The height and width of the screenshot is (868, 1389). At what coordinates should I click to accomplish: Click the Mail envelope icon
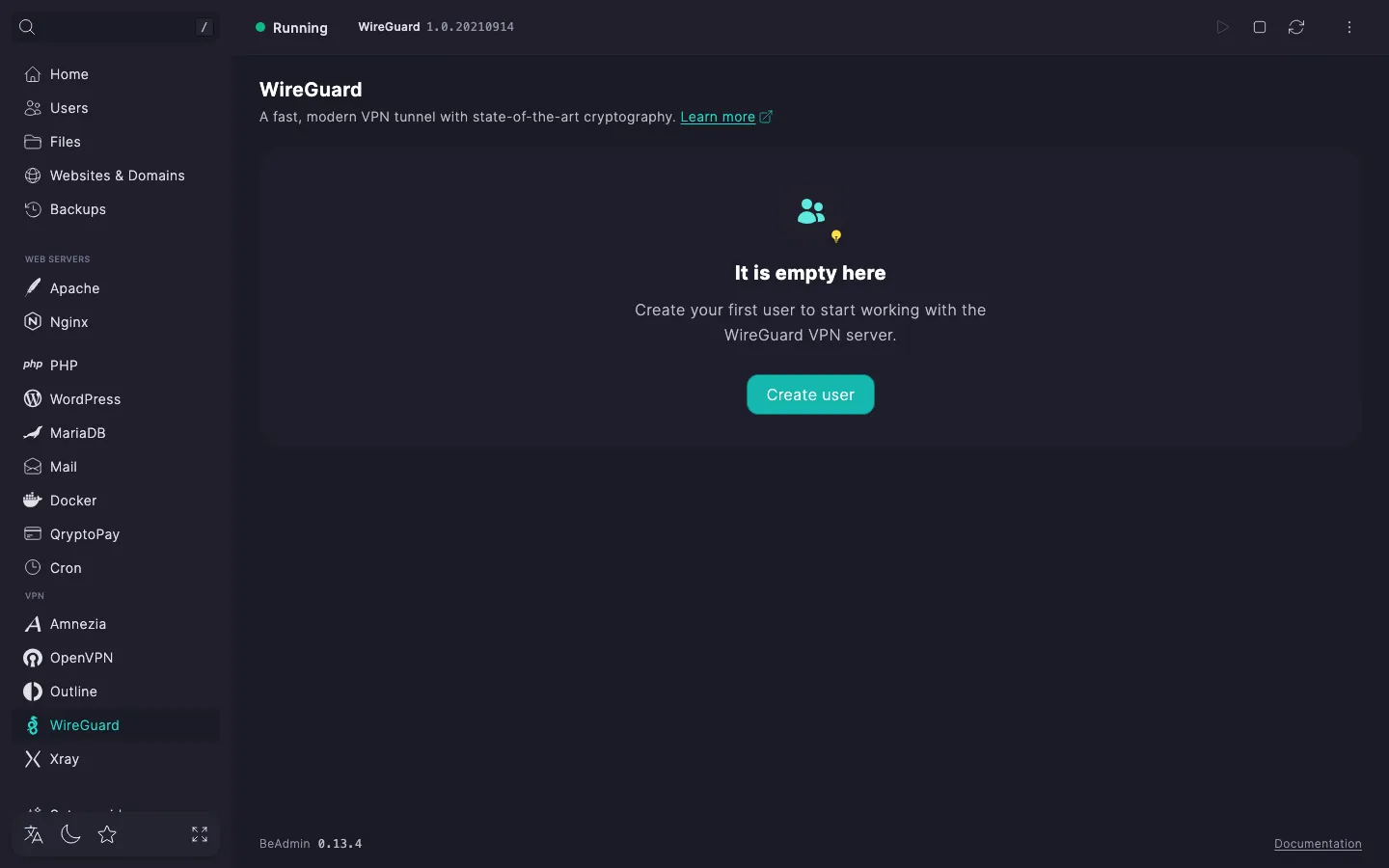tap(33, 467)
